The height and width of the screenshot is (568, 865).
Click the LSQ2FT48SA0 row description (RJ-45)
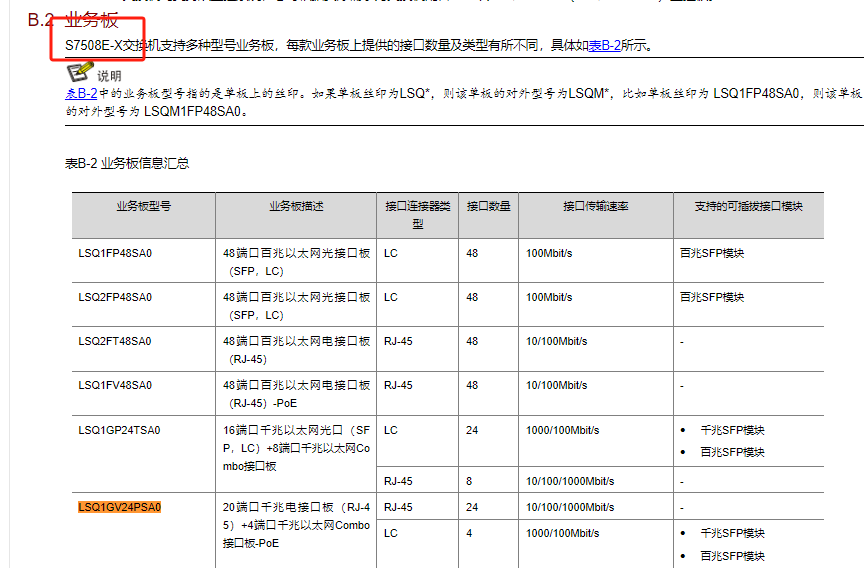tap(296, 350)
